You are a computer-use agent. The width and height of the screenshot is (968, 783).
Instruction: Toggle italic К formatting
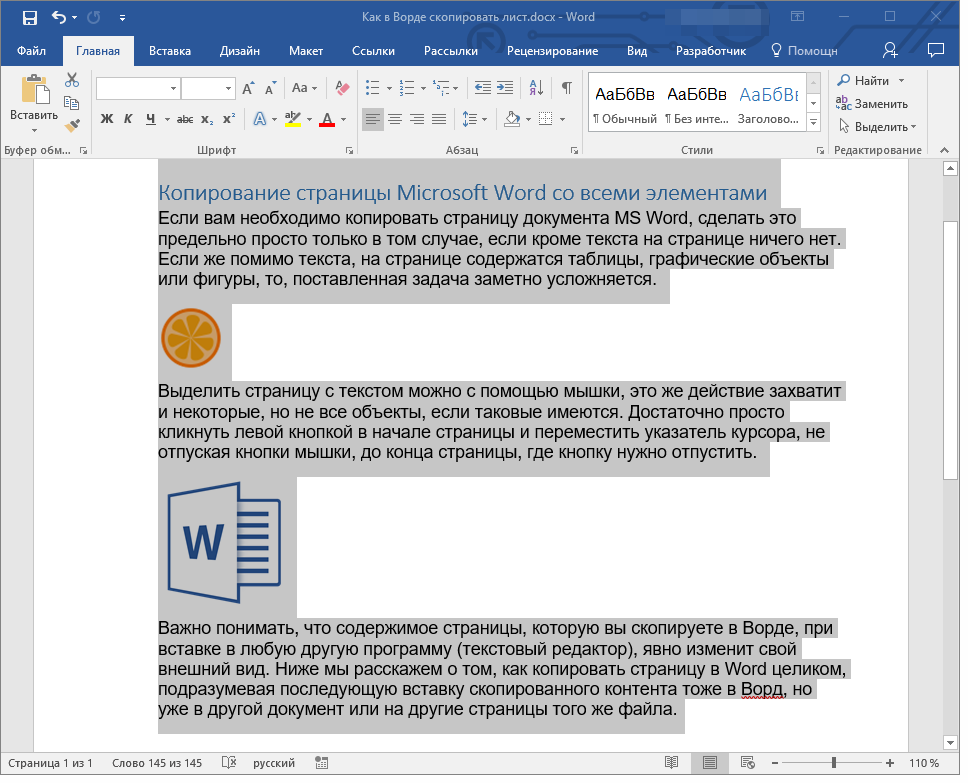[128, 119]
